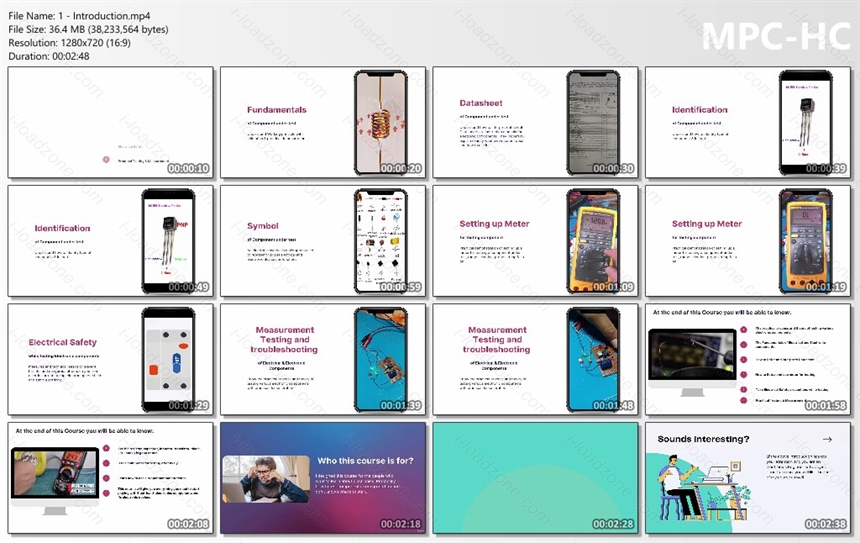Open the Electrical Safety thumbnail at 00:01:29
The width and height of the screenshot is (860, 543).
pyautogui.click(x=110, y=359)
